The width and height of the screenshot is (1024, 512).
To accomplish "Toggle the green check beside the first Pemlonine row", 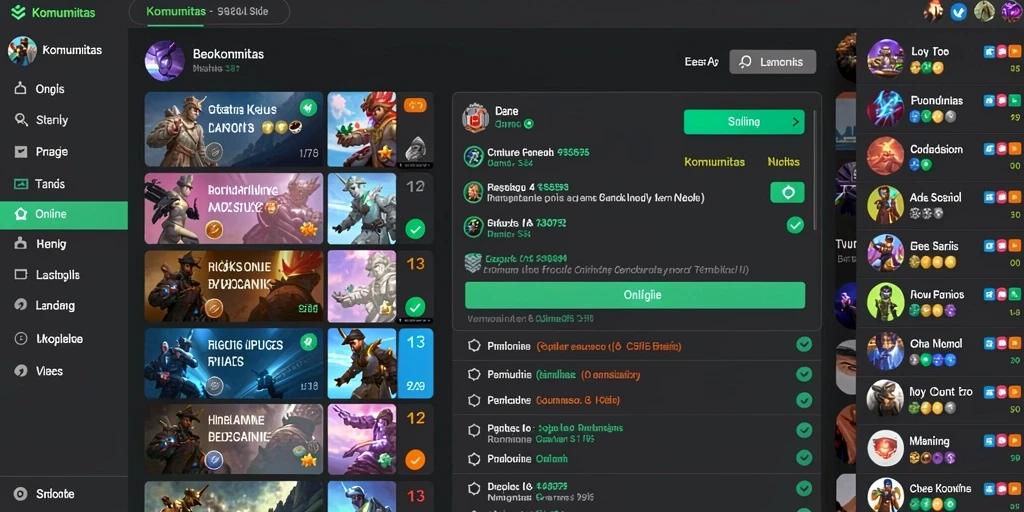I will pos(804,345).
